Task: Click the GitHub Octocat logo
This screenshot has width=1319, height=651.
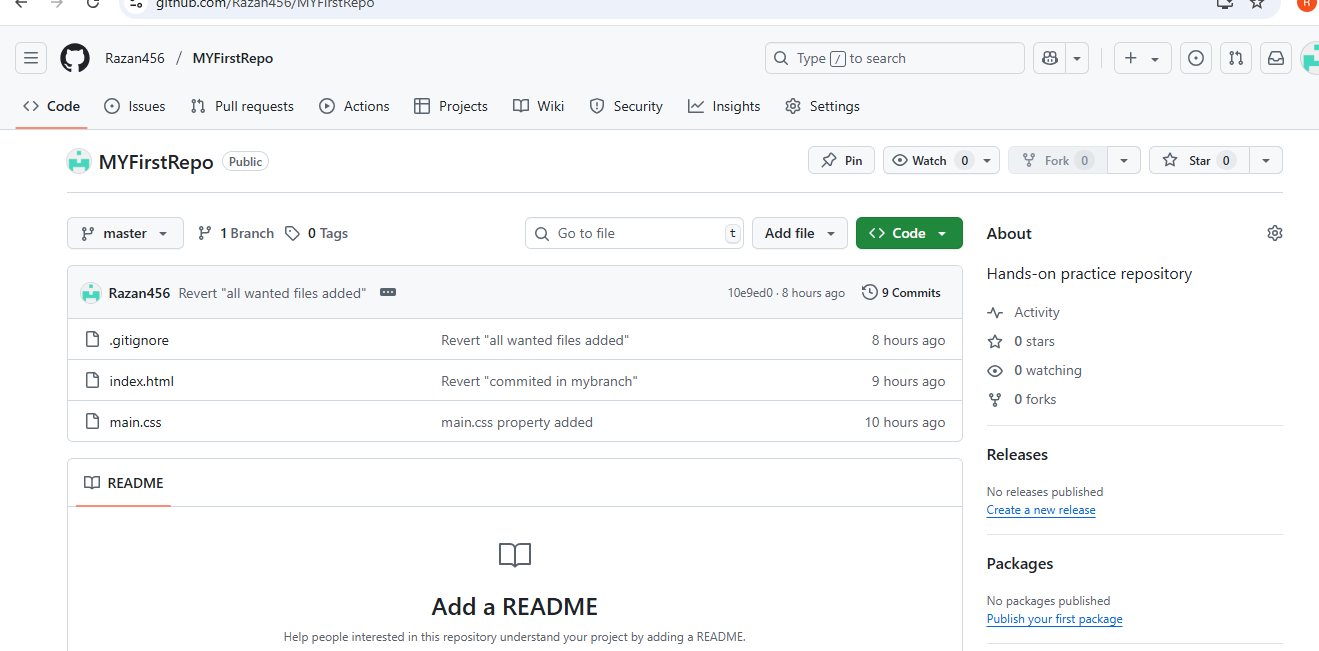Action: (75, 58)
